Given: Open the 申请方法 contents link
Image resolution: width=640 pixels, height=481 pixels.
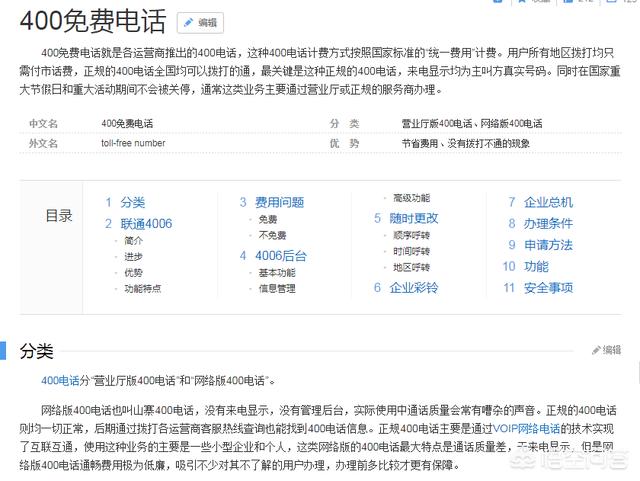Looking at the screenshot, I should [x=548, y=245].
